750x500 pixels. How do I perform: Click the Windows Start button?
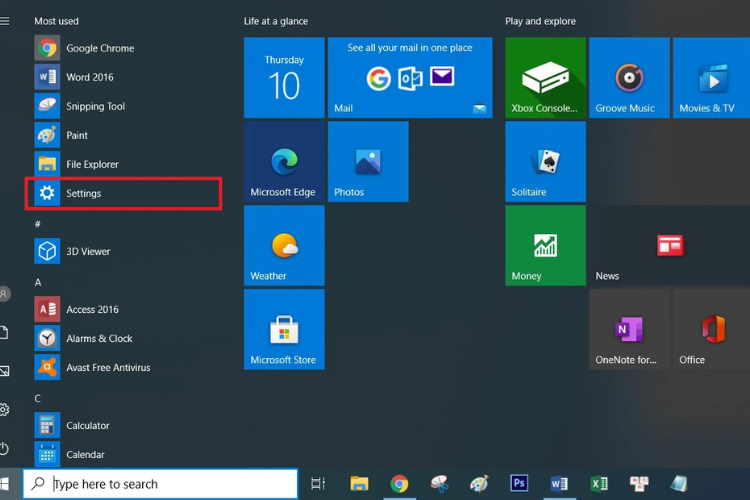(5, 484)
